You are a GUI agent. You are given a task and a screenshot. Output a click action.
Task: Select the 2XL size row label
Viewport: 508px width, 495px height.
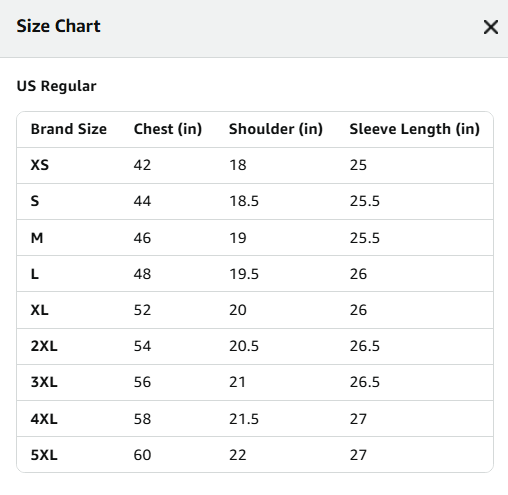[x=44, y=346]
